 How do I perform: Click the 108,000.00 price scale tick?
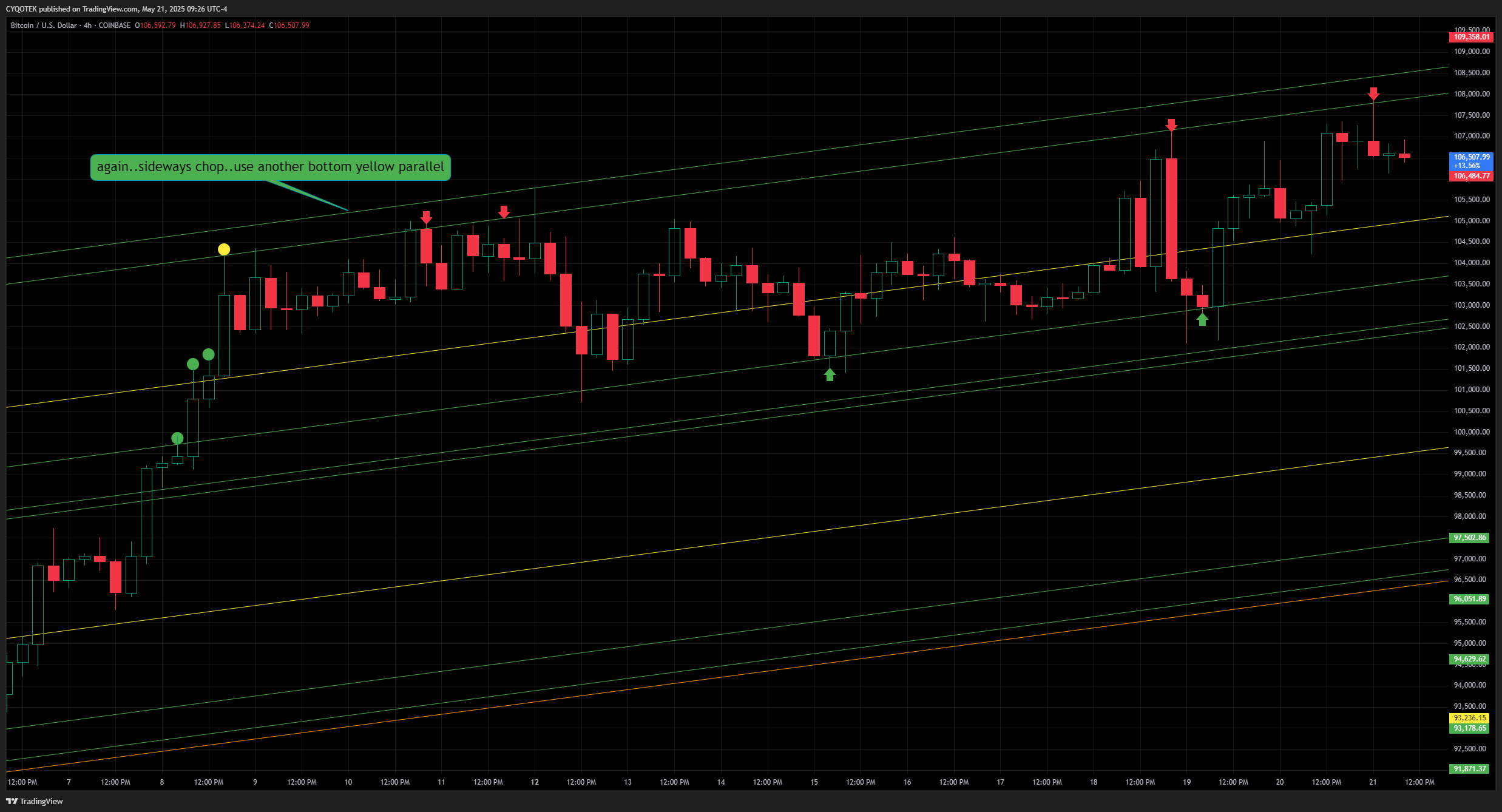[1472, 94]
